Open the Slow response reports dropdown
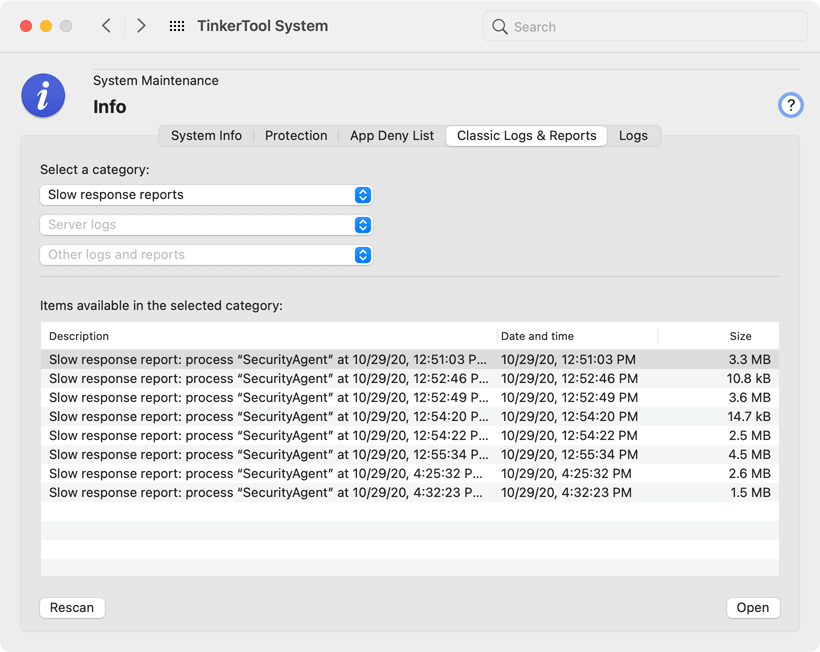This screenshot has width=820, height=652. pyautogui.click(x=206, y=195)
